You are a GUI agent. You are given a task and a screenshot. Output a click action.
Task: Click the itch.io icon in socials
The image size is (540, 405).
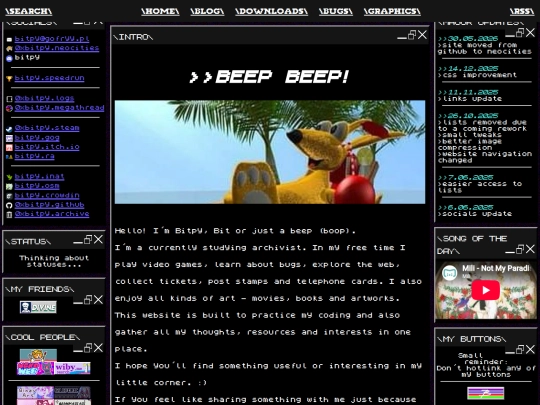pos(9,148)
